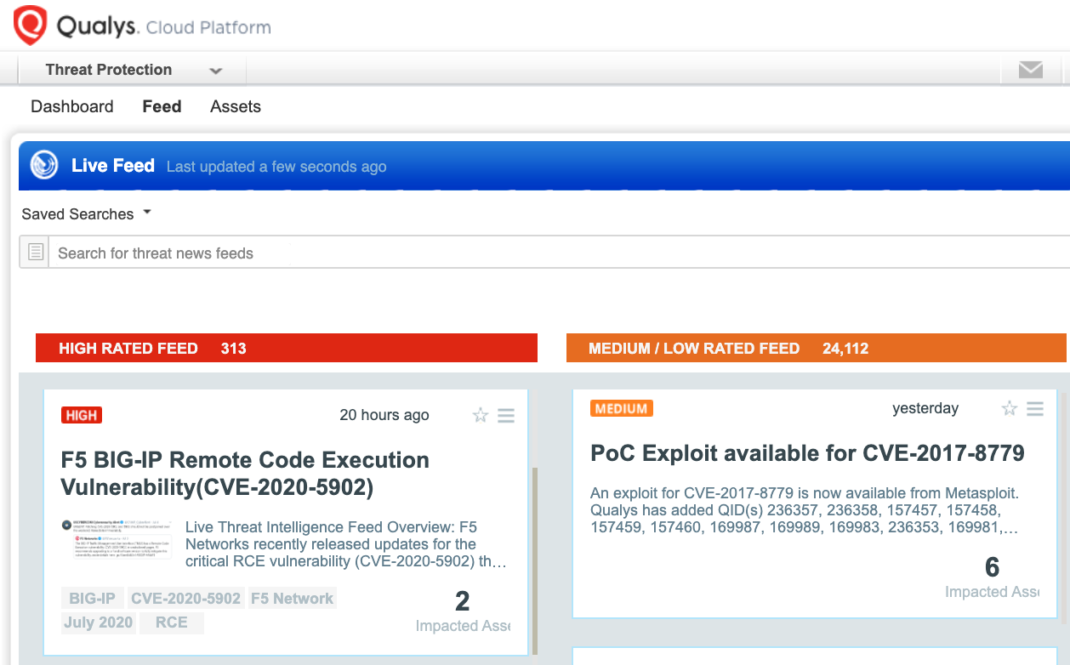Click the 6 impacted assets count
The image size is (1070, 665).
point(992,567)
